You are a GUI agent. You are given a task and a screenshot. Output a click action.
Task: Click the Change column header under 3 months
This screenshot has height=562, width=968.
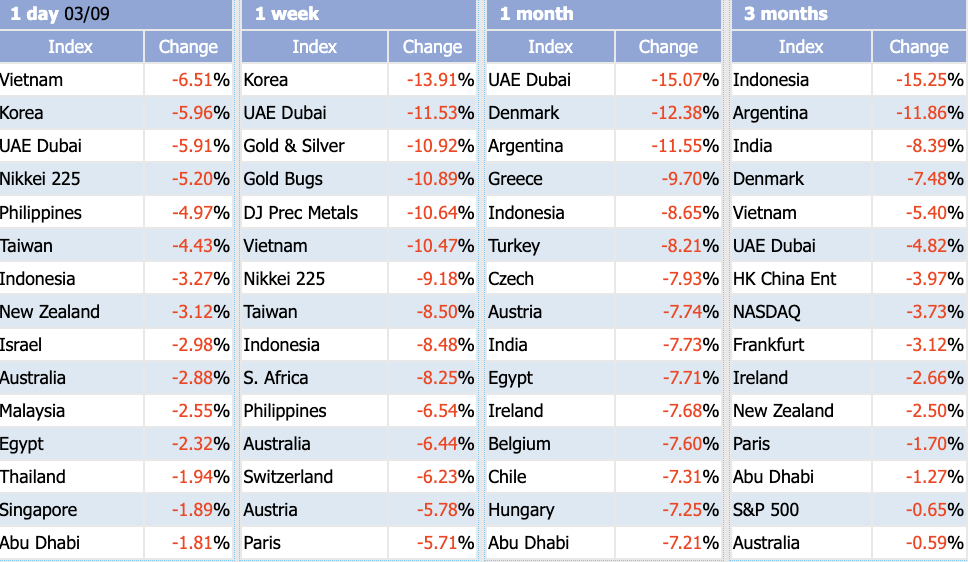pos(918,47)
